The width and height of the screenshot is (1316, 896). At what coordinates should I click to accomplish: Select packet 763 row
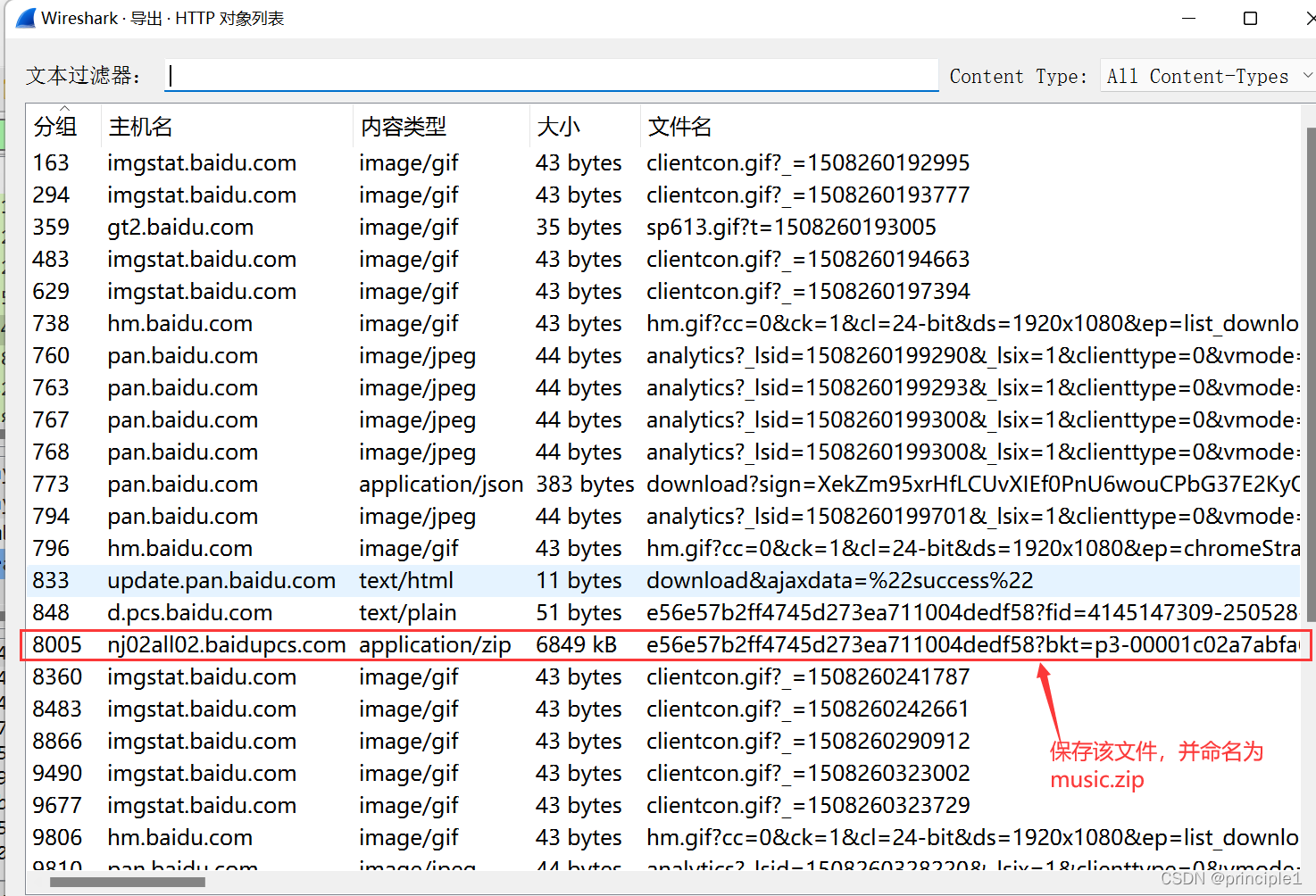point(663,387)
